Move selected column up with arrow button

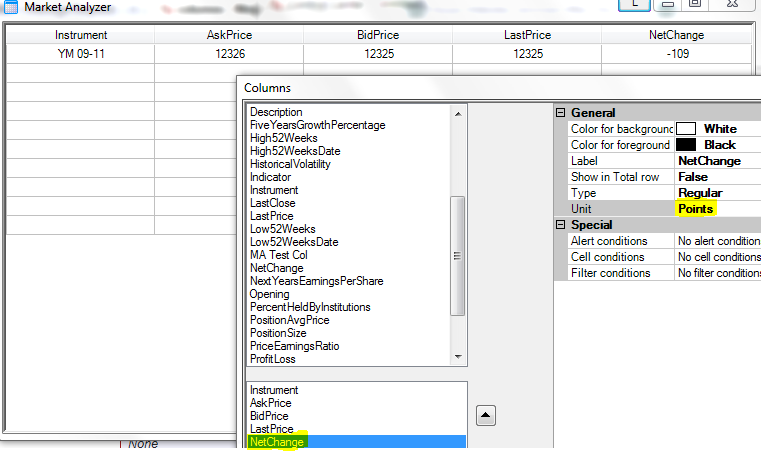click(x=486, y=416)
